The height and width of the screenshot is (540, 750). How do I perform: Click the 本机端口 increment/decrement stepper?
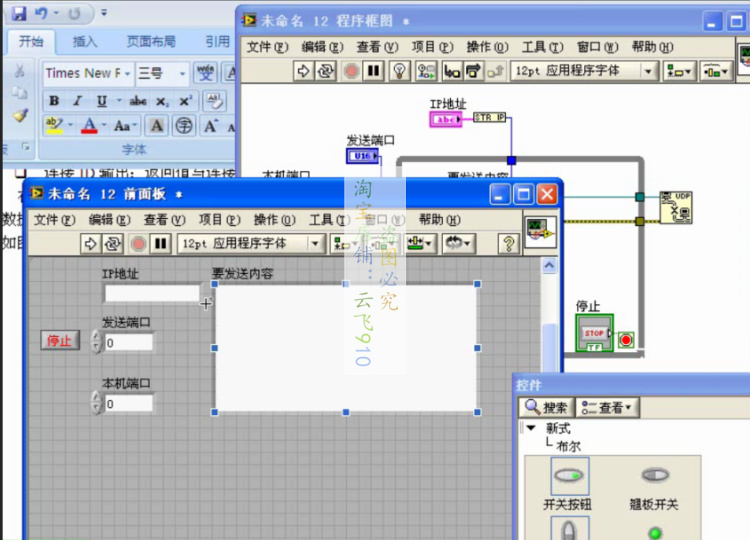(96, 404)
